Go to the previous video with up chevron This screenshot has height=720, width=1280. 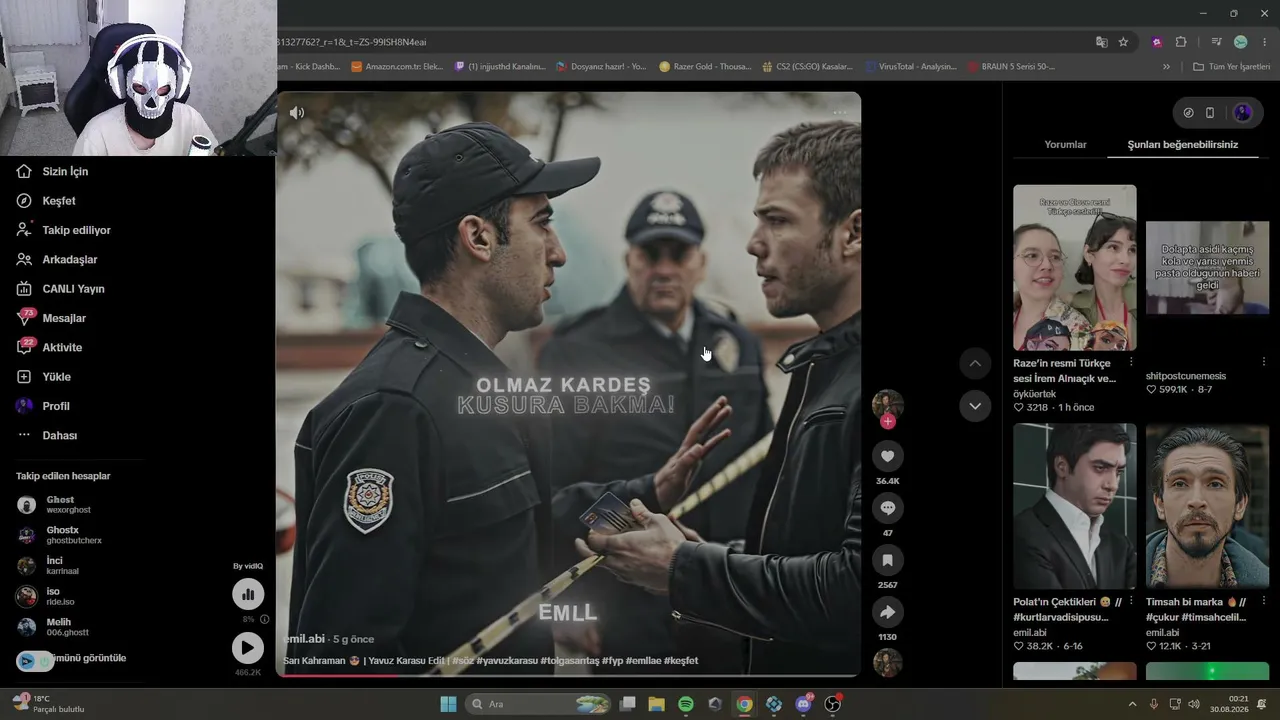pos(975,363)
